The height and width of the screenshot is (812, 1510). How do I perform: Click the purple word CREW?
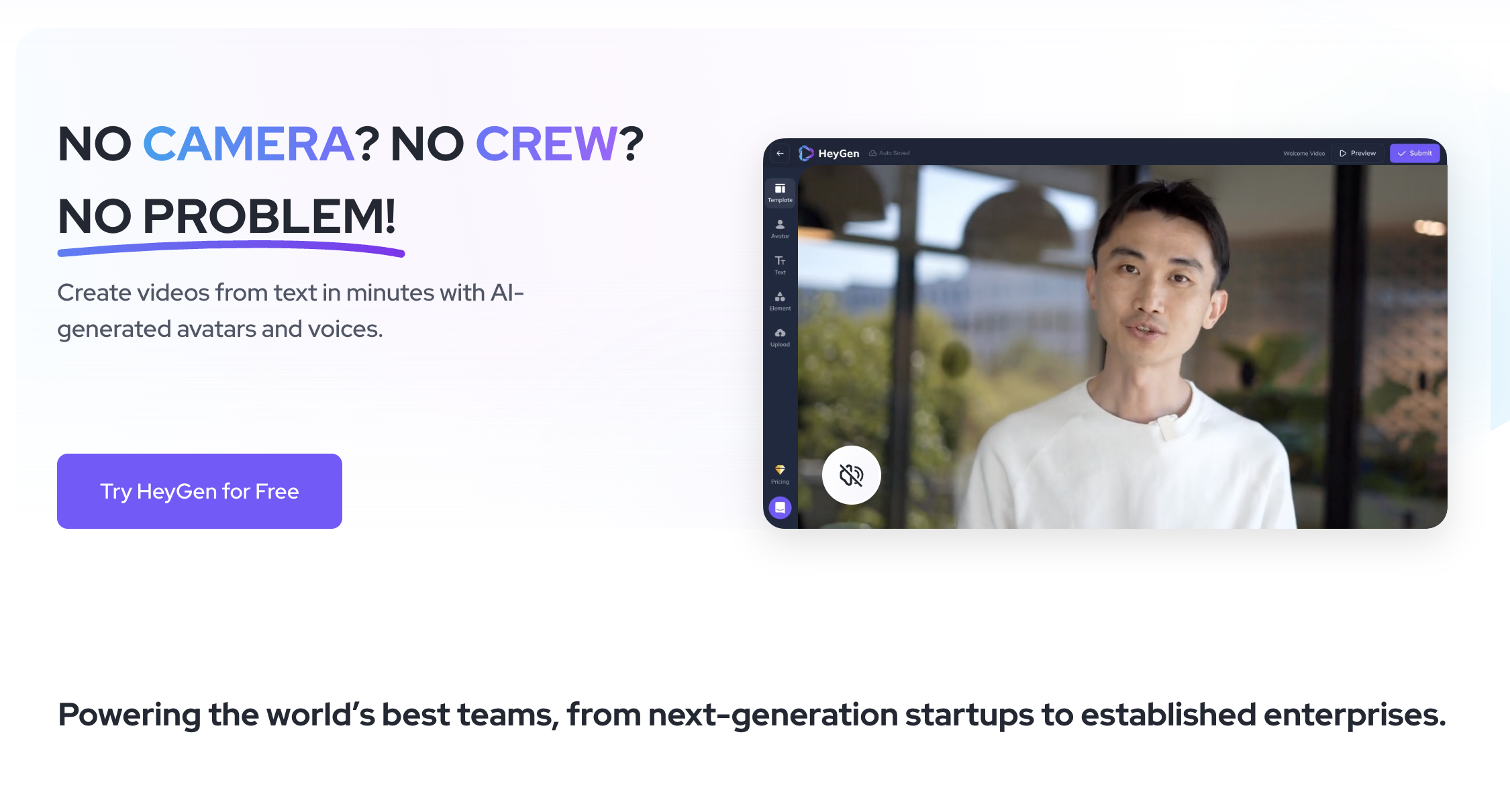(546, 144)
